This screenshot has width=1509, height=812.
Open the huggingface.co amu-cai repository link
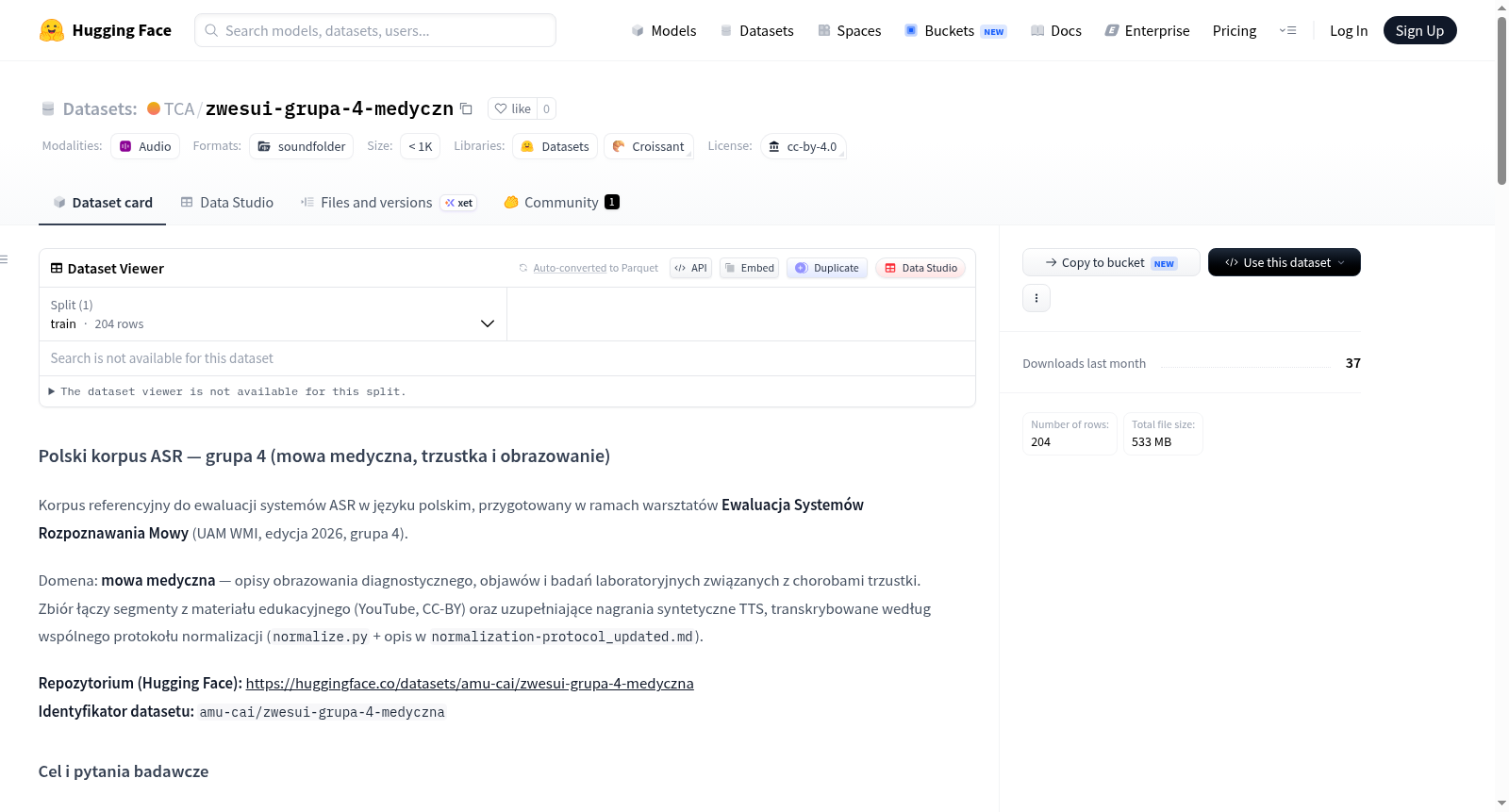tap(470, 683)
